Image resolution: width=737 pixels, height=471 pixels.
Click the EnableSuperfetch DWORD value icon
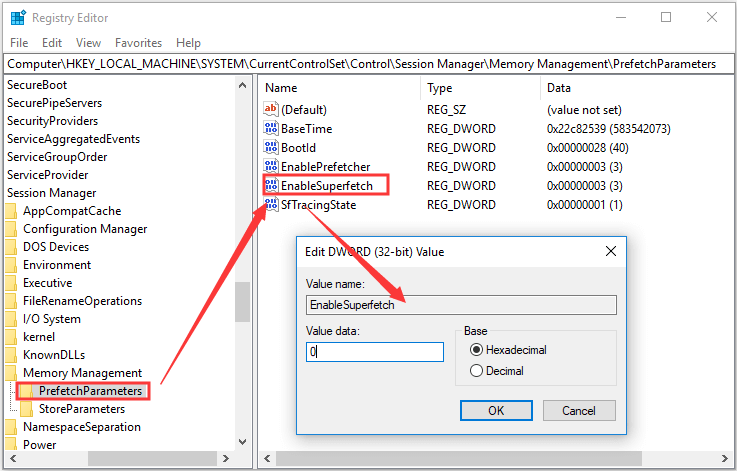(272, 185)
